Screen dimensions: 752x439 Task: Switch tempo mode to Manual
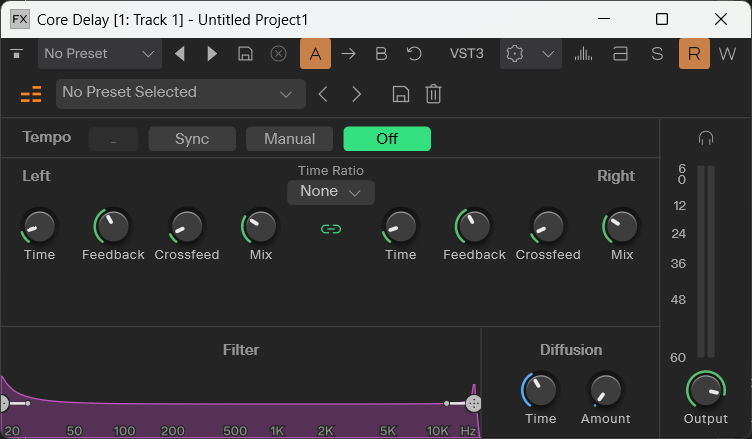point(290,139)
